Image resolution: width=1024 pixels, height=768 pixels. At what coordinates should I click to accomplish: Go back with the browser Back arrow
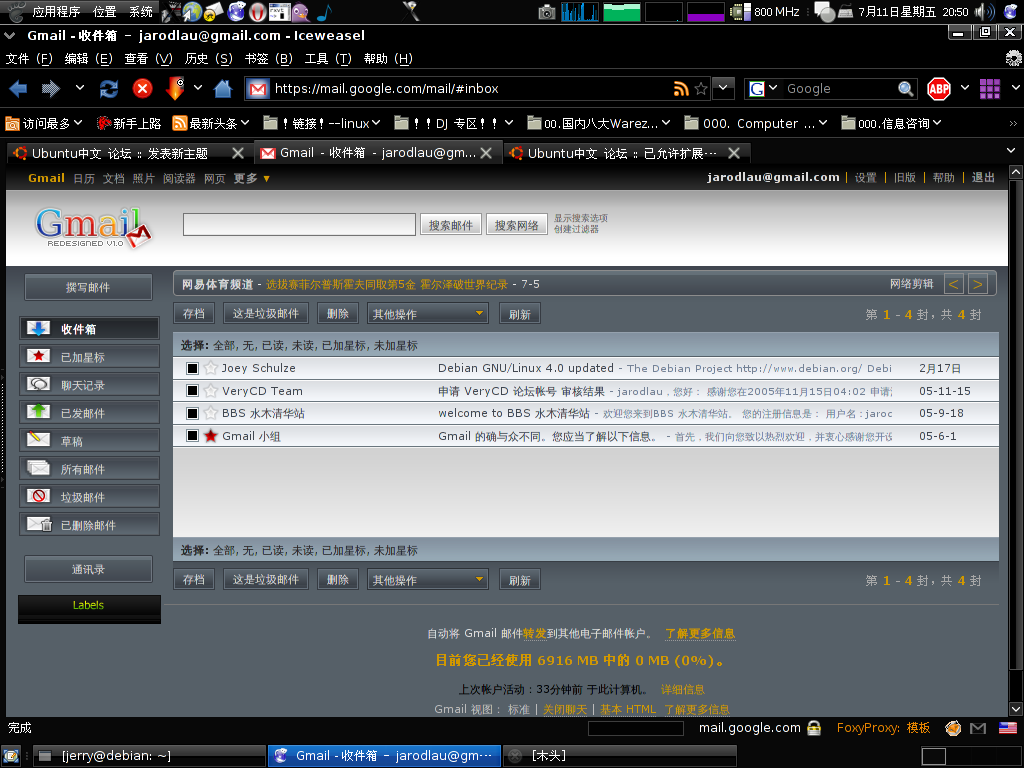pos(18,88)
